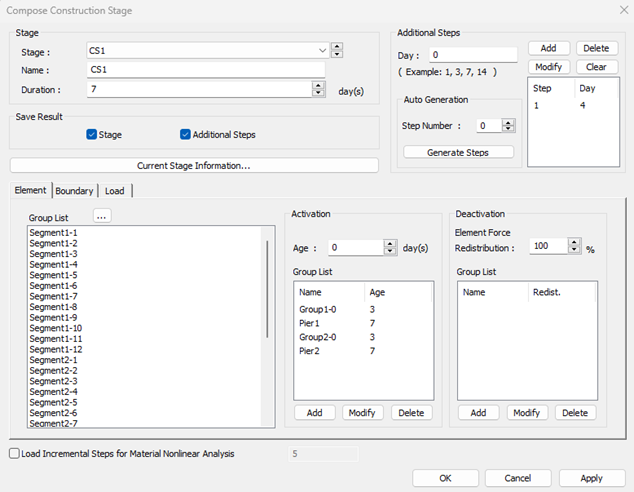Increase Redistribution percentage spinner
This screenshot has height=492, width=634.
pos(574,242)
